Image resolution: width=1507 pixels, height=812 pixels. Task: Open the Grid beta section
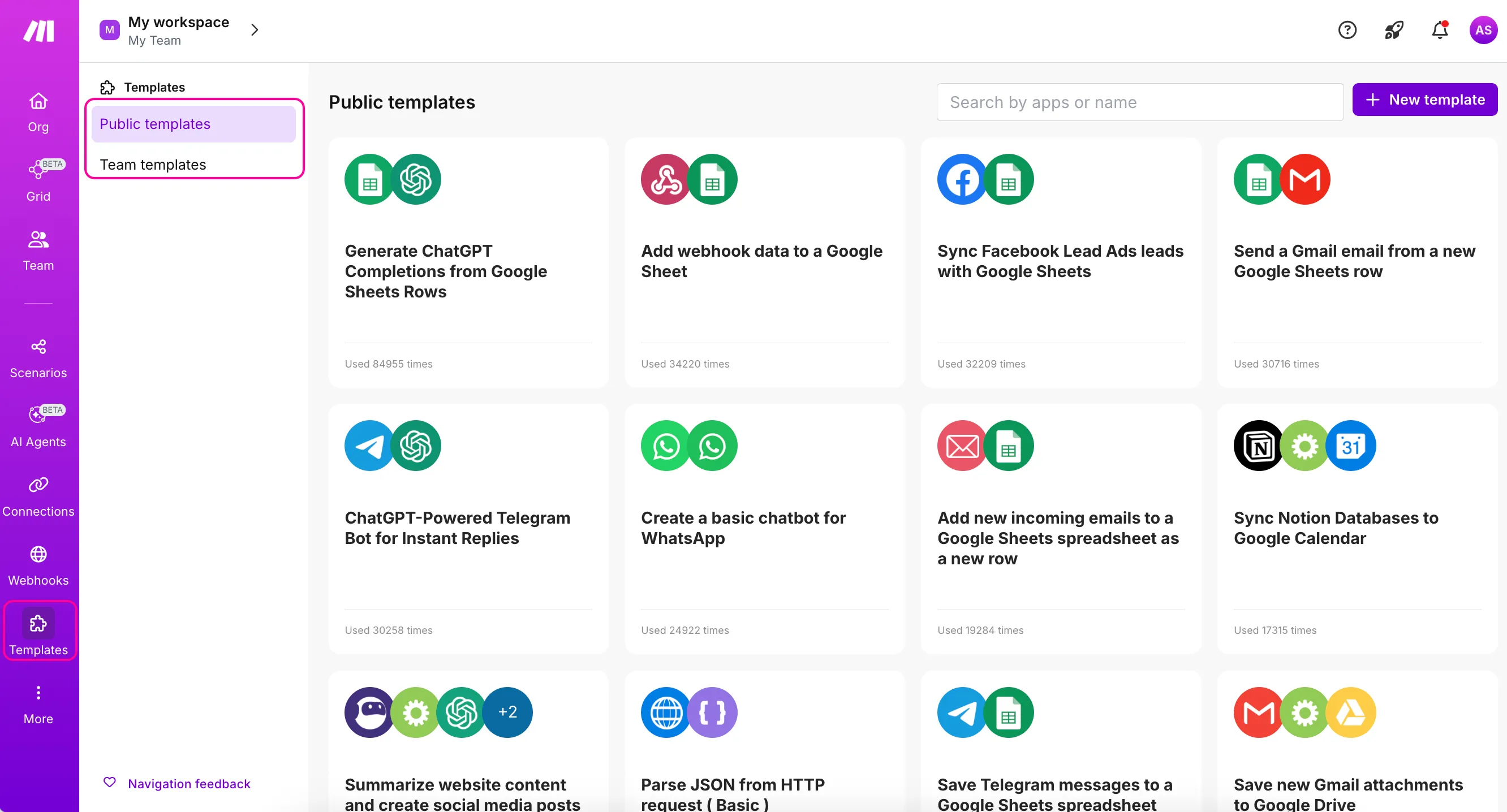pyautogui.click(x=38, y=180)
